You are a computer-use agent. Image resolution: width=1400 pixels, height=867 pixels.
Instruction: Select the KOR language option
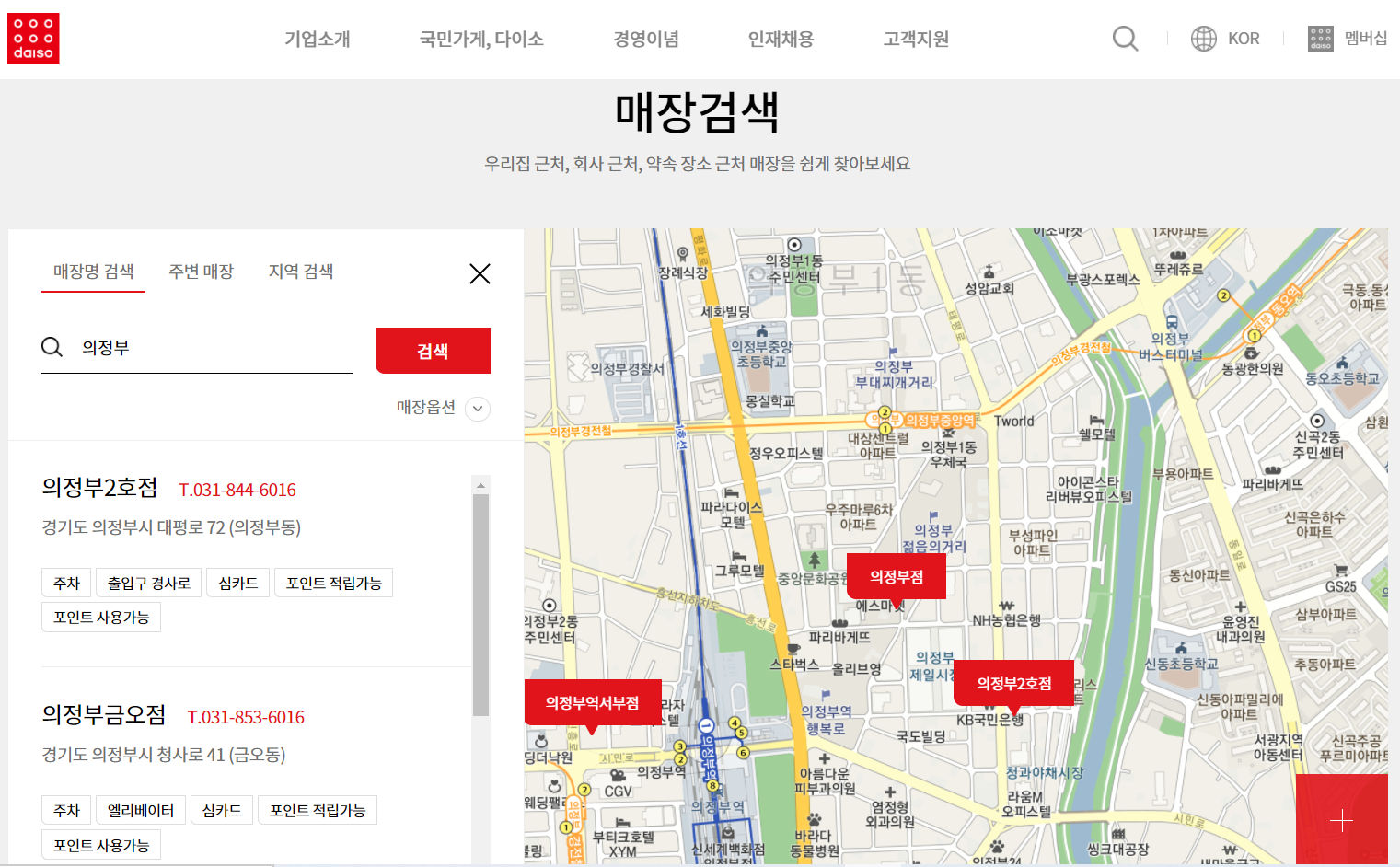1244,39
